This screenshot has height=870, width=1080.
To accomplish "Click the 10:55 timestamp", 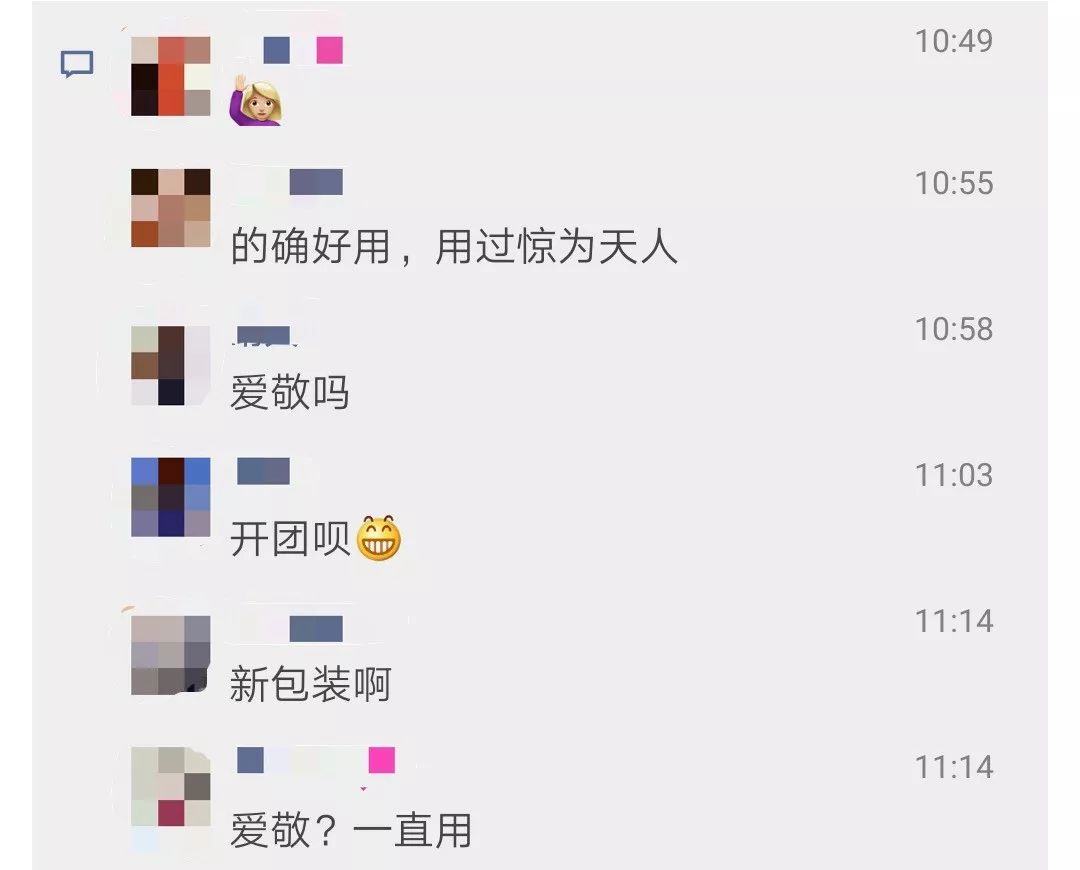I will point(954,183).
